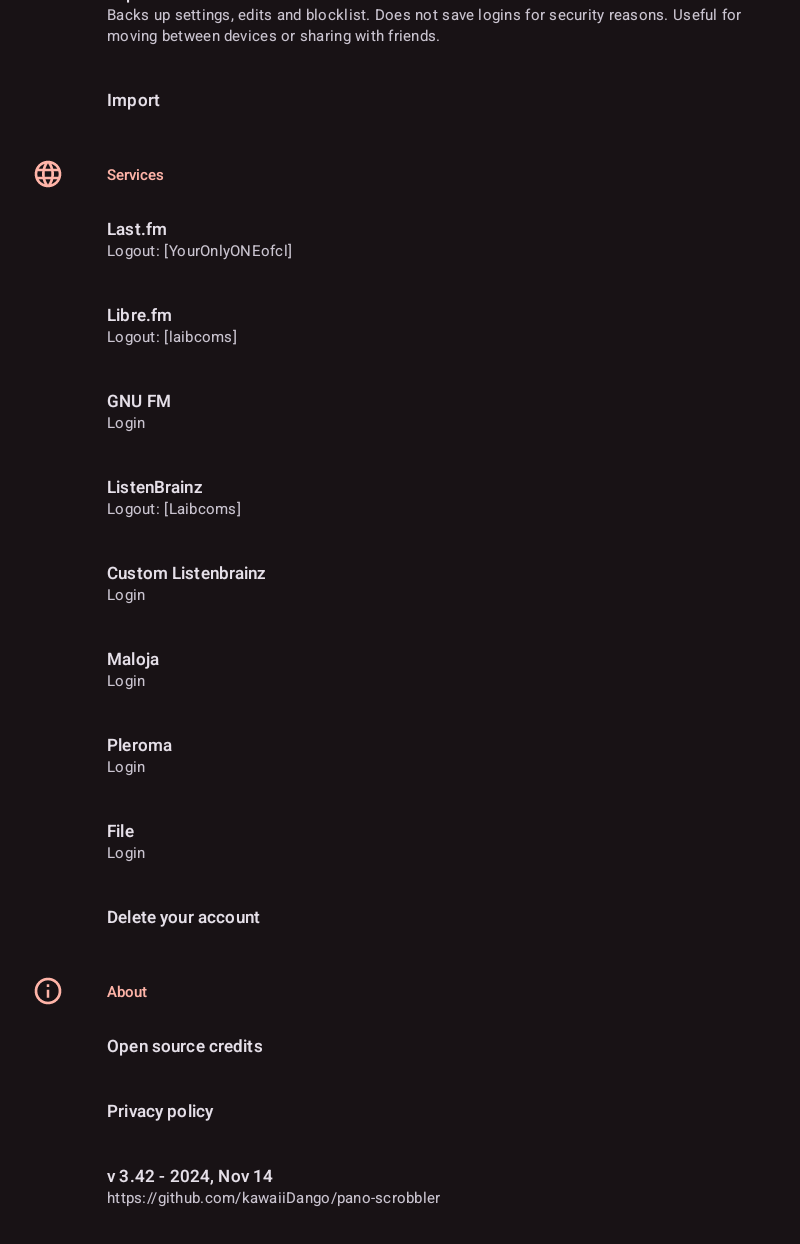Click the backup description text about settings and blocklist
800x1244 pixels.
pos(423,26)
